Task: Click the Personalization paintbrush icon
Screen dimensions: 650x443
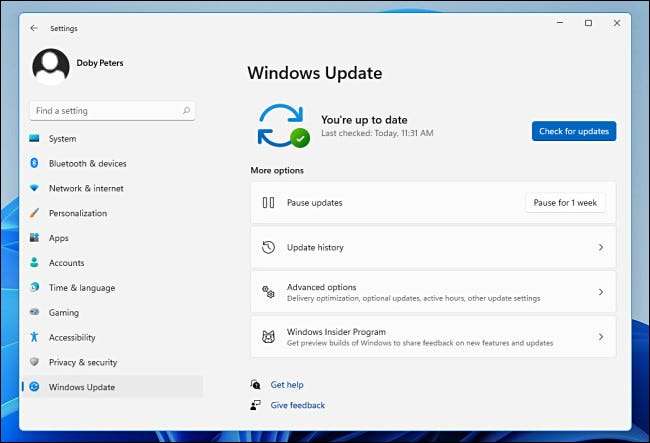Action: (x=34, y=213)
